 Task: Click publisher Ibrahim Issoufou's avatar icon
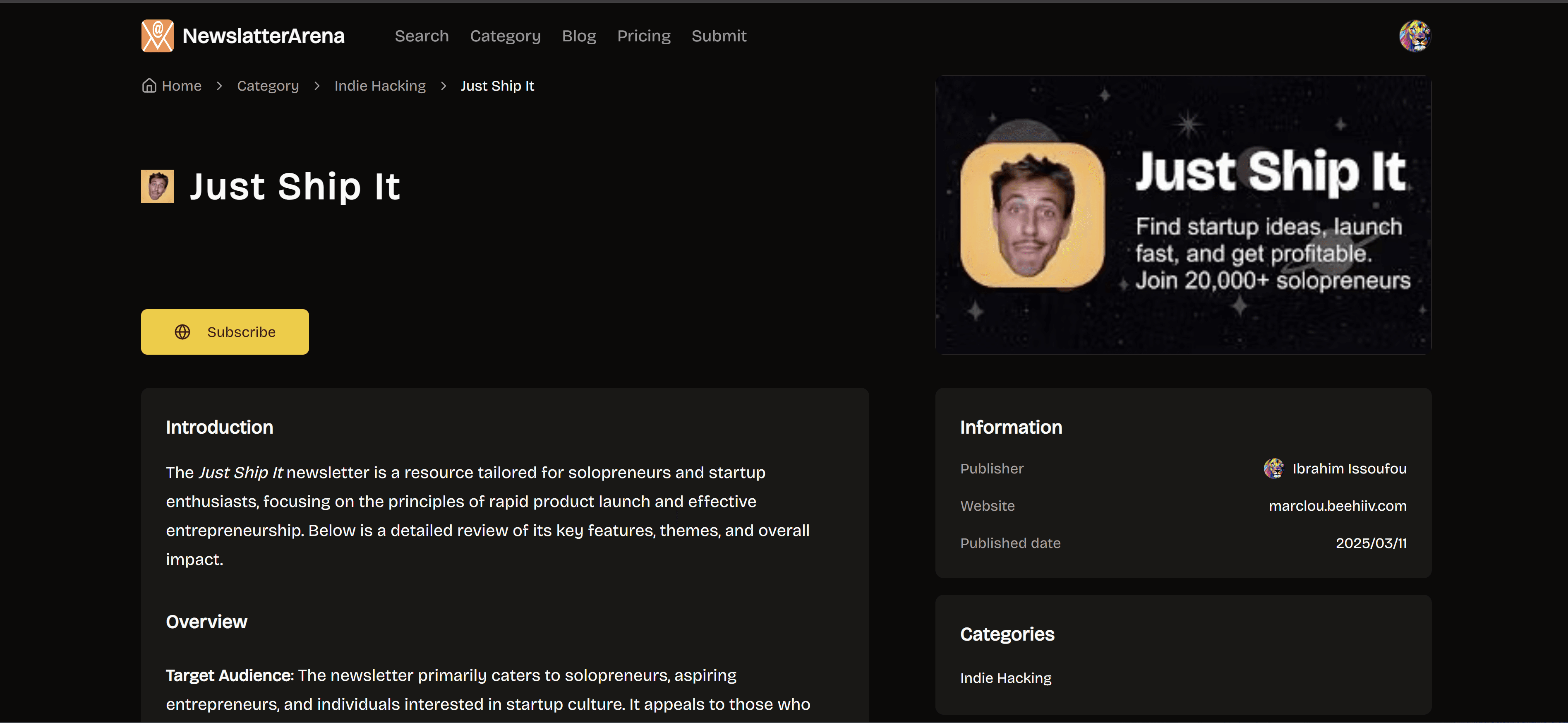click(1273, 468)
